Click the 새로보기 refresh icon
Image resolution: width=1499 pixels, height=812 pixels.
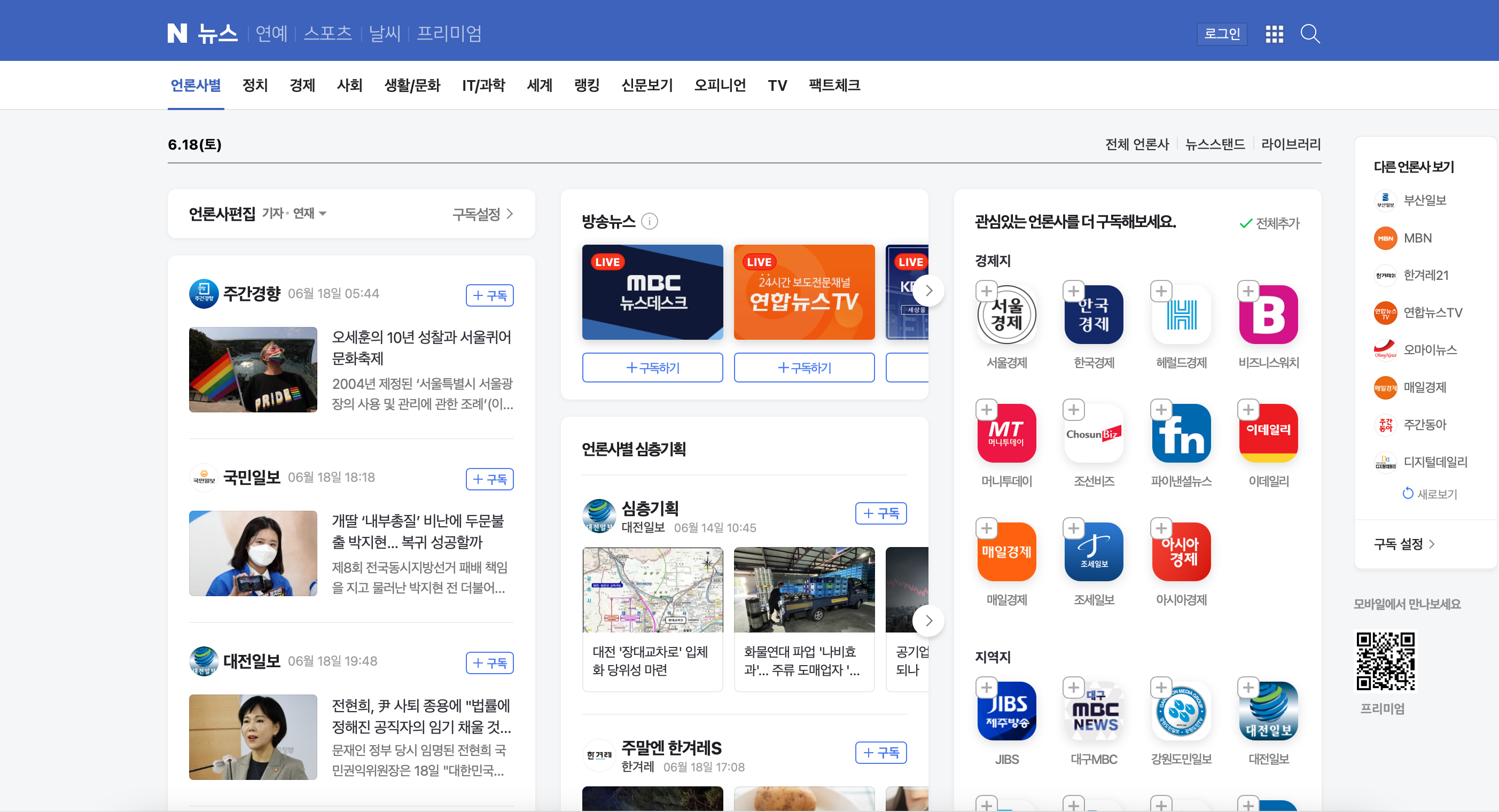point(1408,494)
